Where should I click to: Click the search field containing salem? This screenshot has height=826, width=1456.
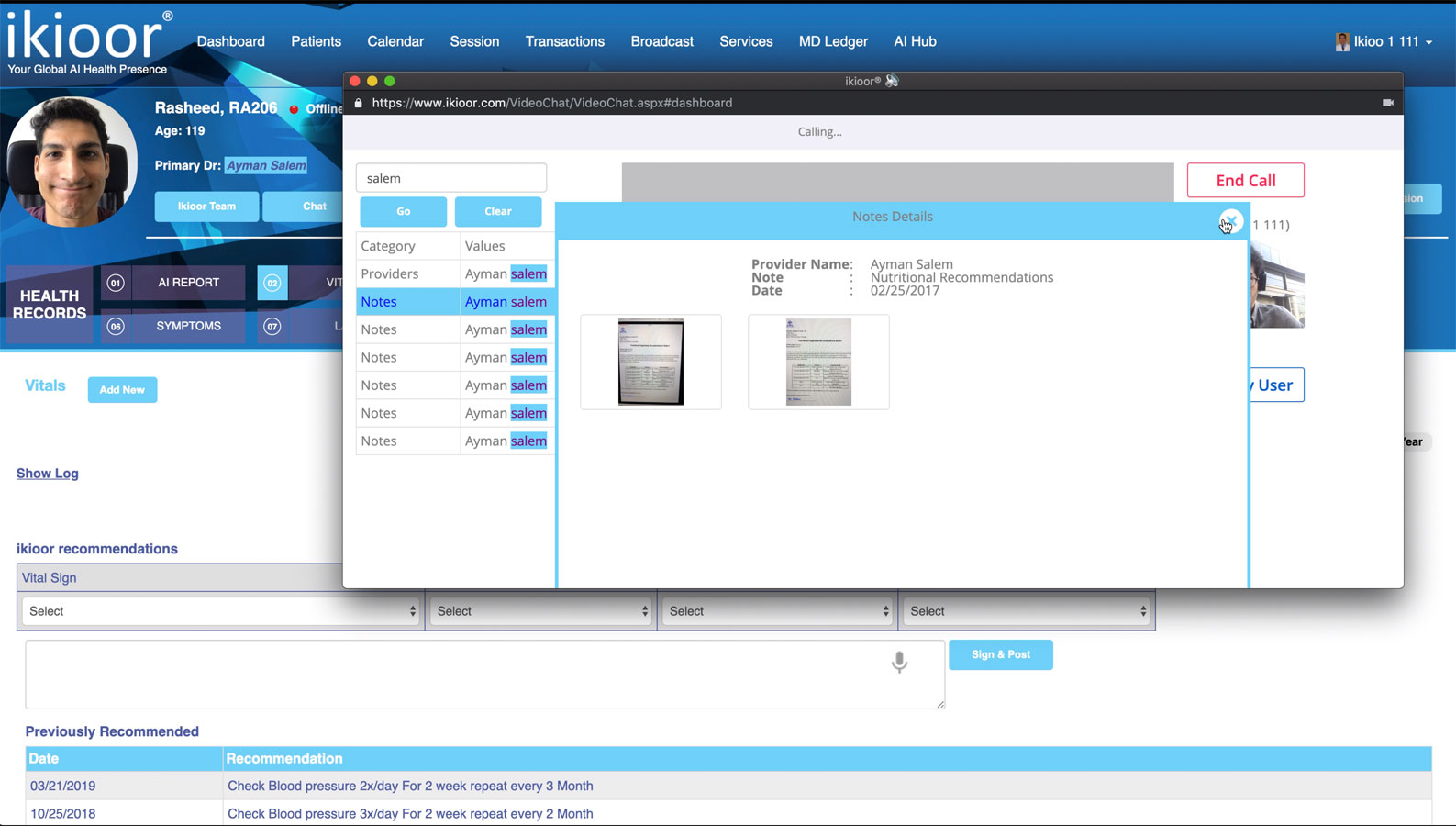pyautogui.click(x=451, y=178)
